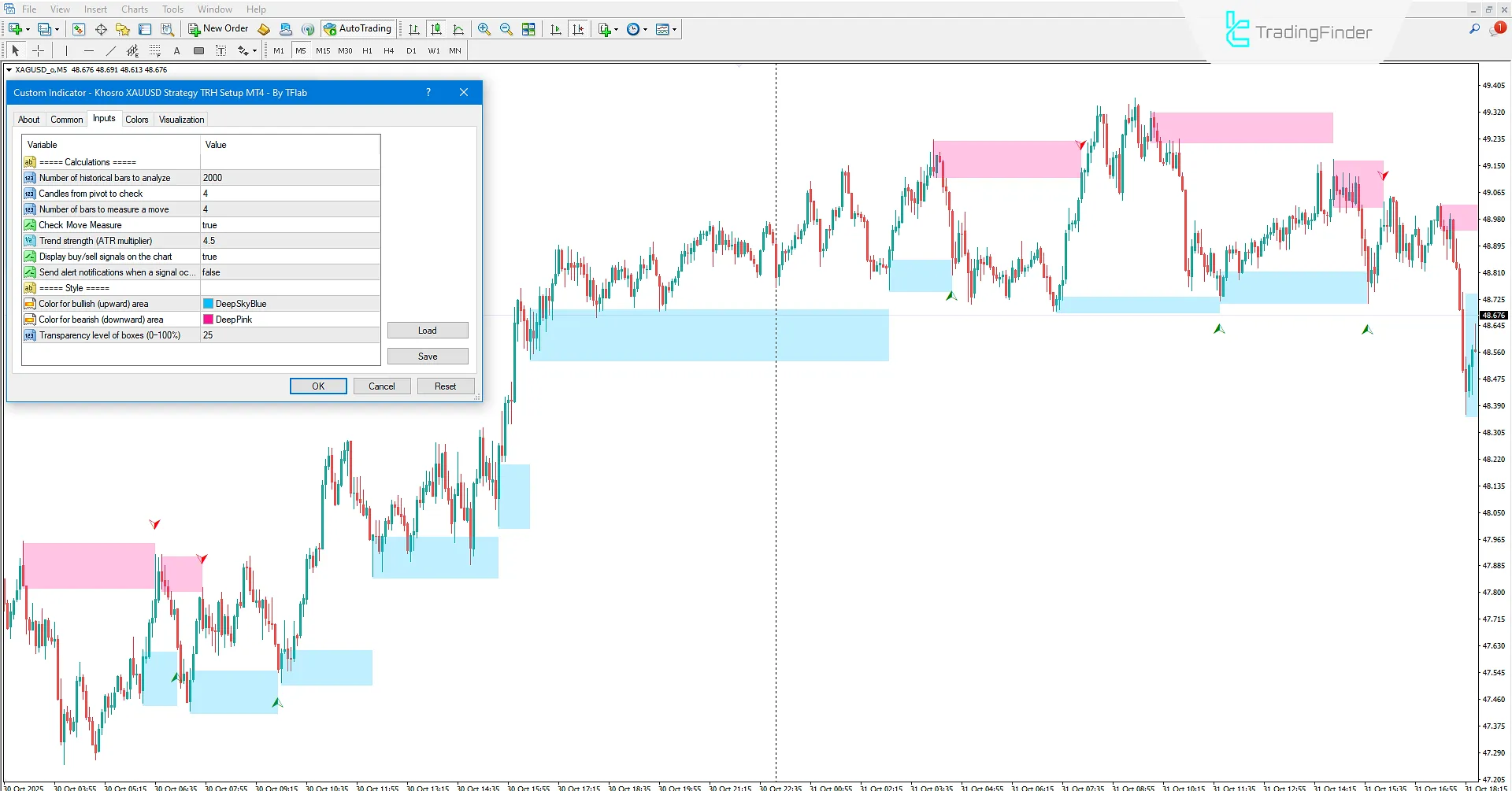Enable chart auto scroll
The image size is (1512, 791).
pos(556,29)
